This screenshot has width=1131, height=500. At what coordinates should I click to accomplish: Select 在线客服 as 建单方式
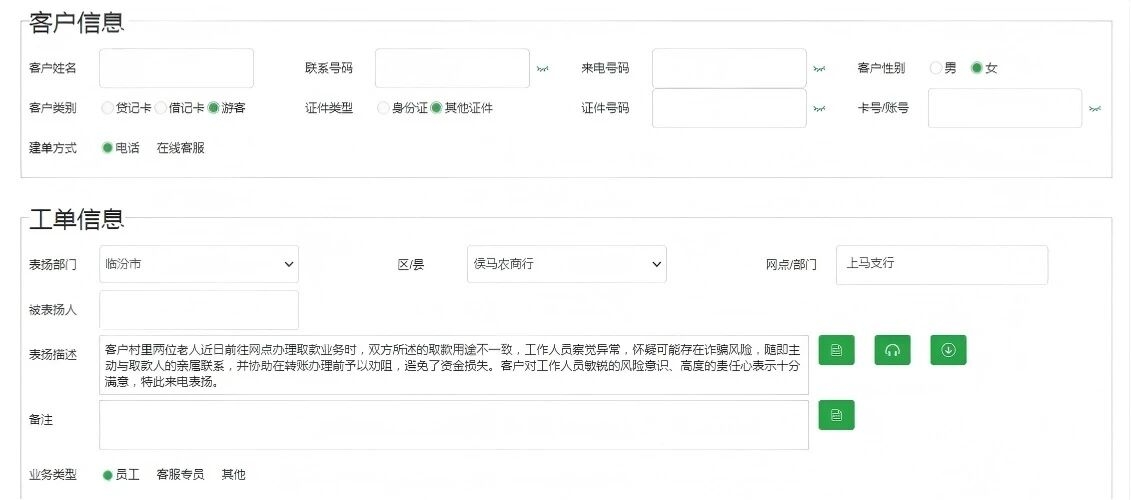[180, 148]
